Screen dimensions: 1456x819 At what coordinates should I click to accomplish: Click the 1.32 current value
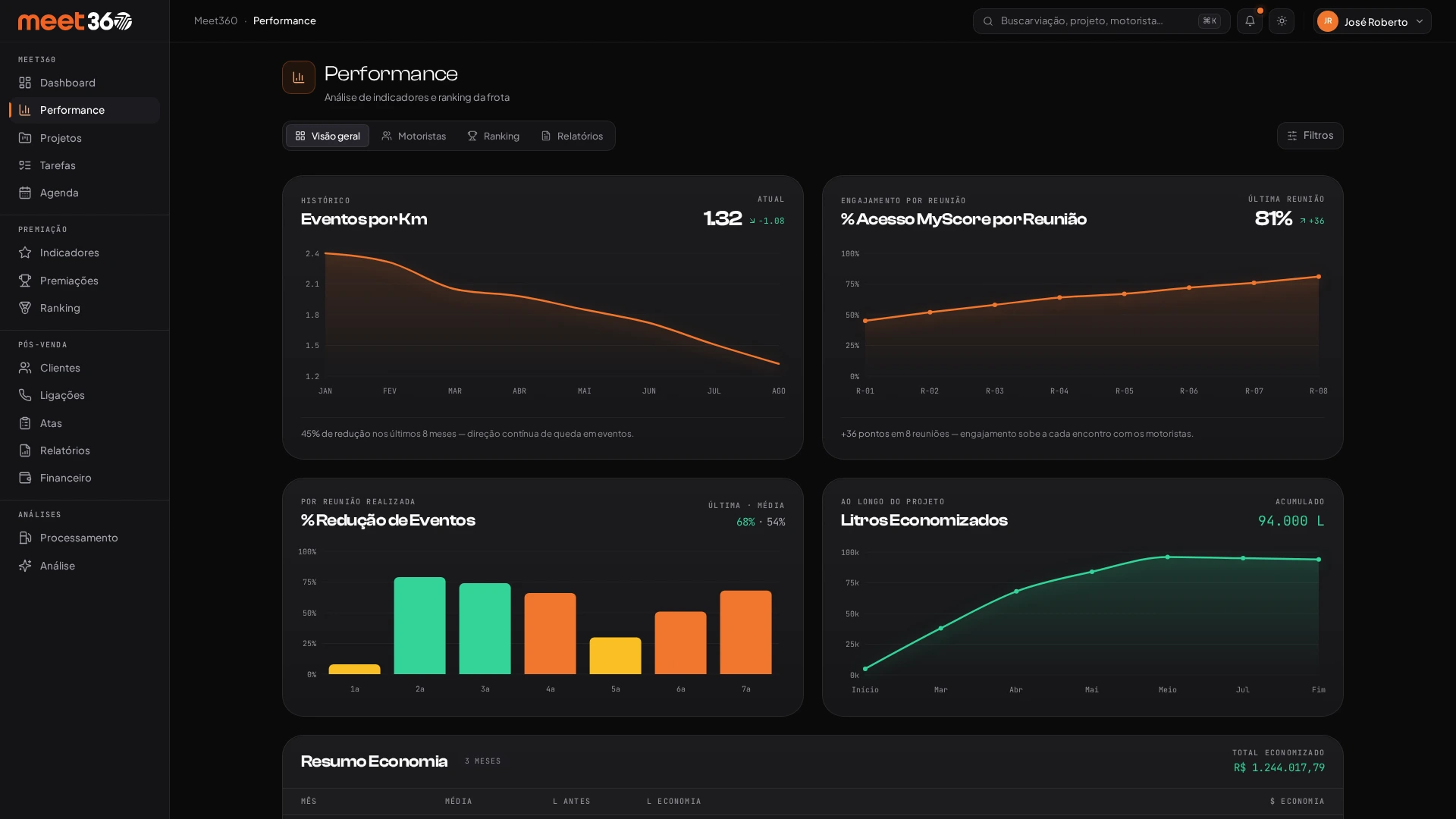(723, 219)
